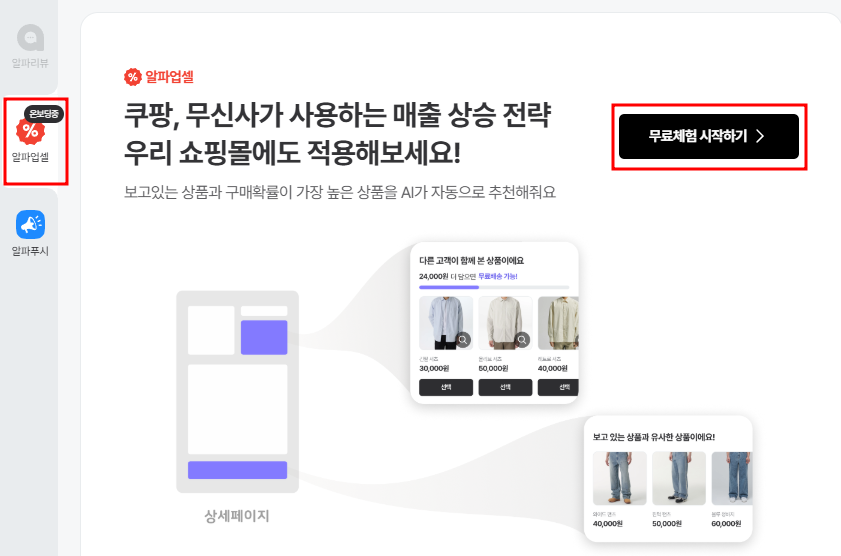This screenshot has width=841, height=556.
Task: Click the 상세페이지 mockup illustration
Action: pos(238,391)
